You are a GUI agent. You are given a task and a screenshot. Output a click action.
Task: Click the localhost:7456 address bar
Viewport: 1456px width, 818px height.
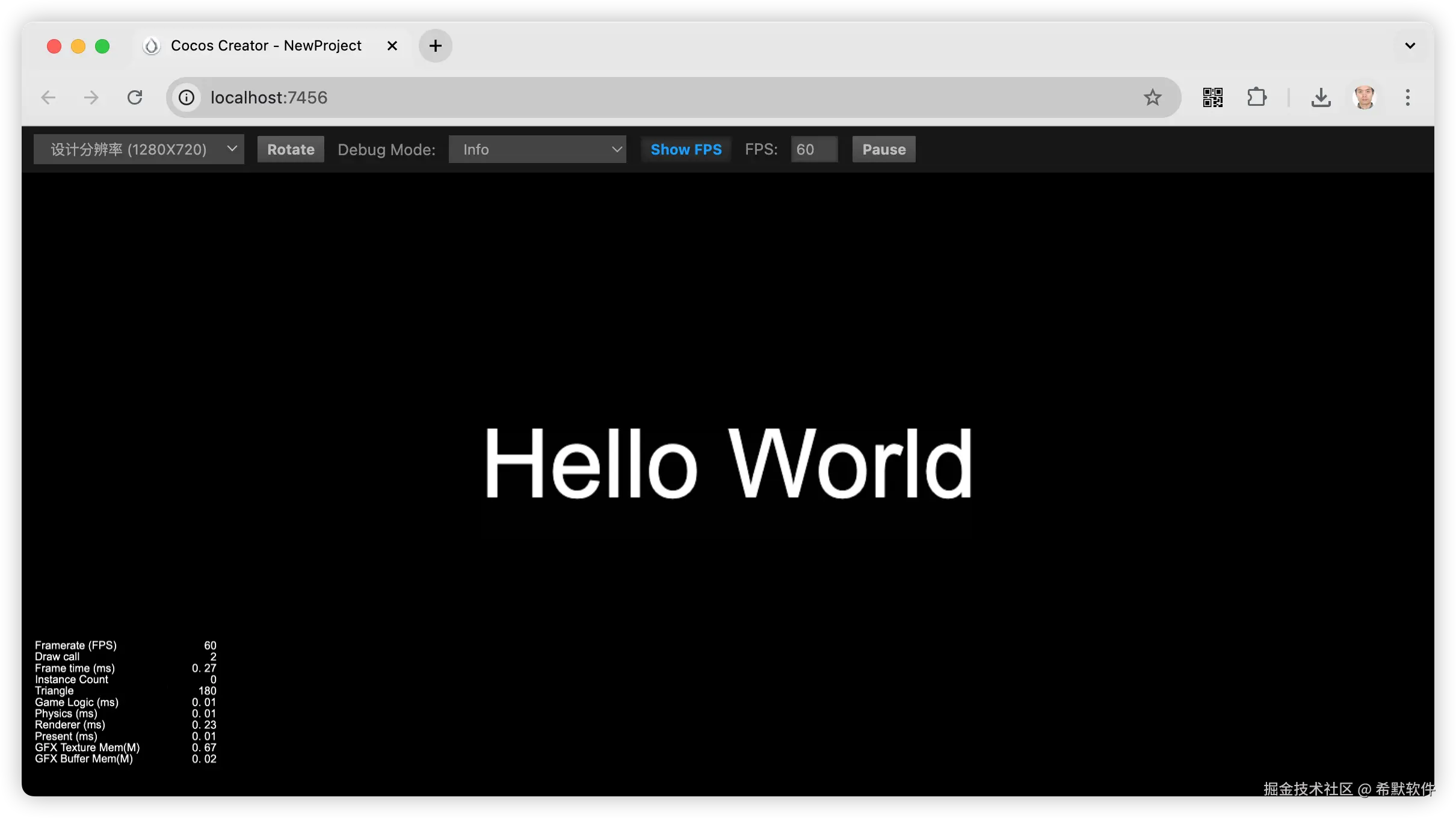coord(662,97)
